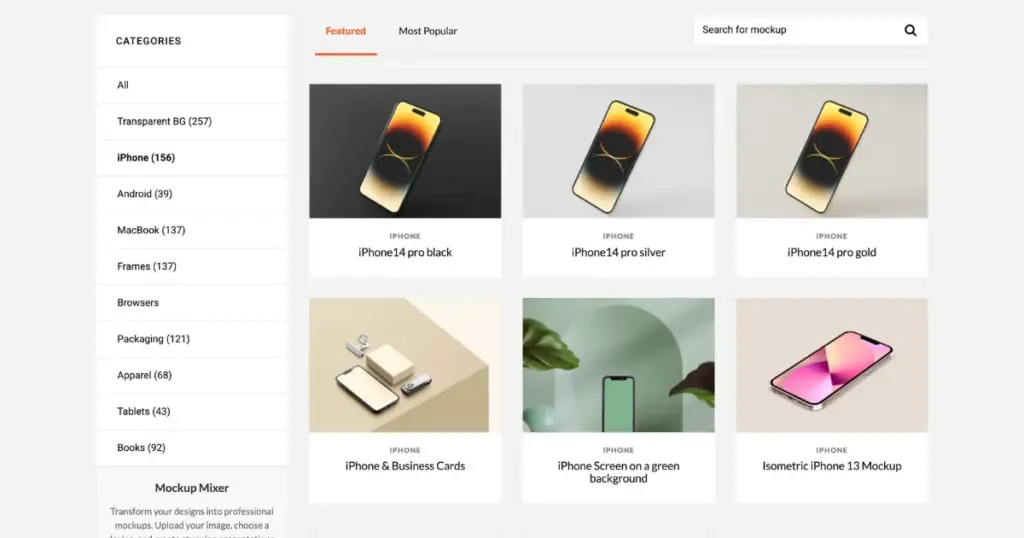
Task: Open the Apparel (68) category
Action: pos(192,375)
